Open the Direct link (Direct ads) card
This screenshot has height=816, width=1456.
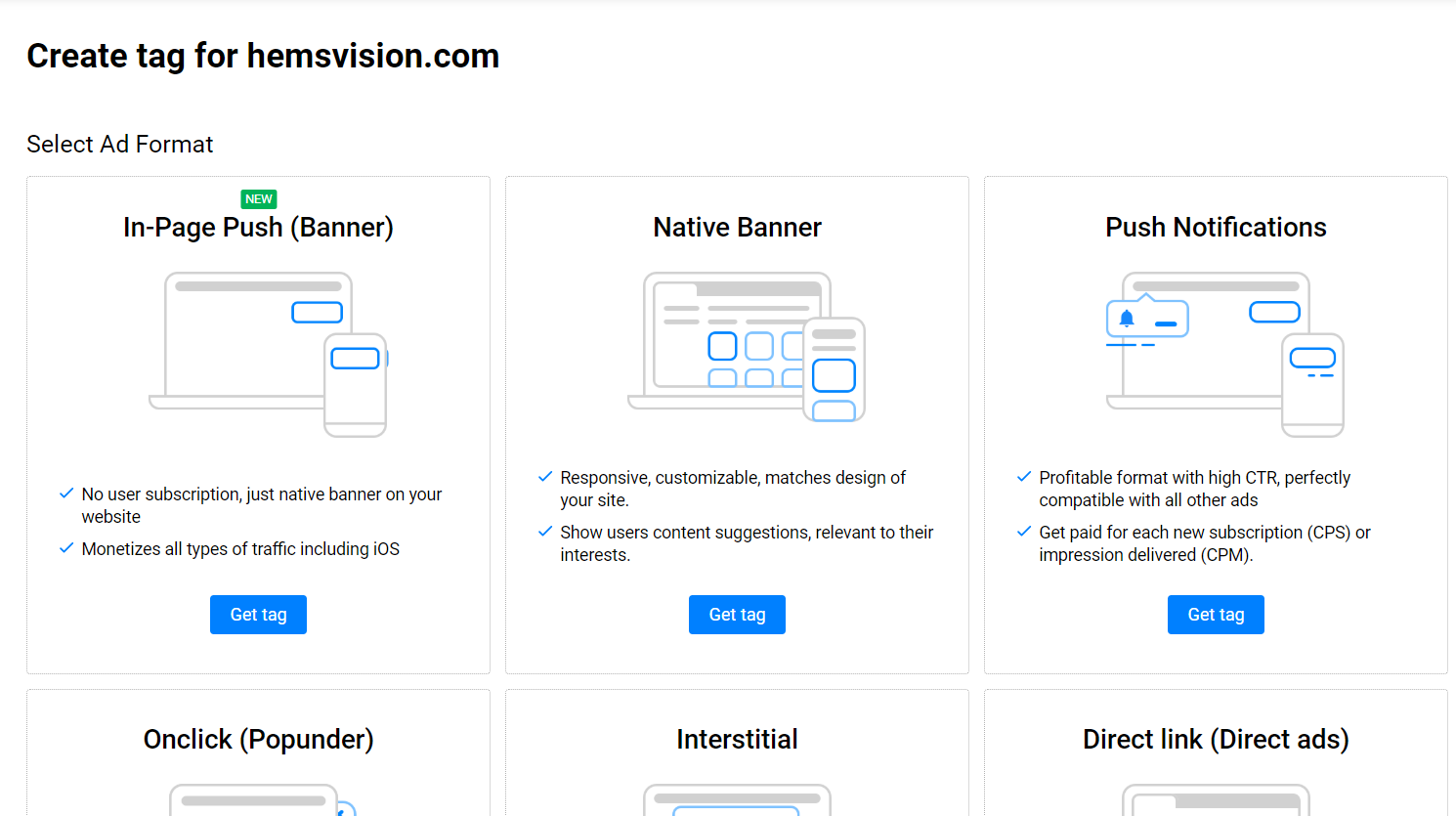[1215, 740]
